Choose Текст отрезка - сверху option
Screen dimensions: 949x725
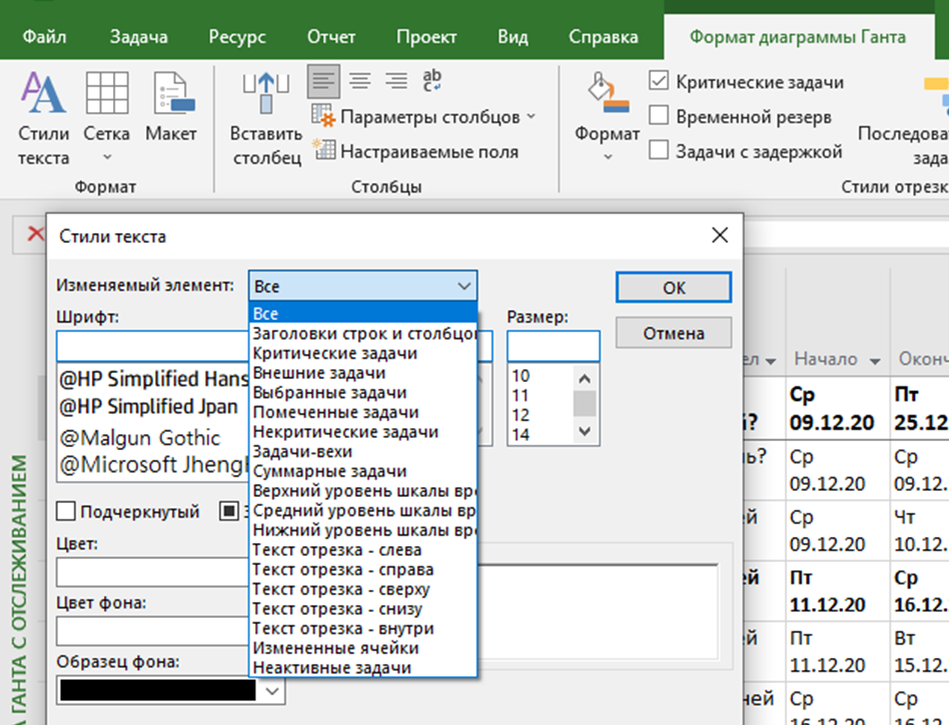coord(363,589)
